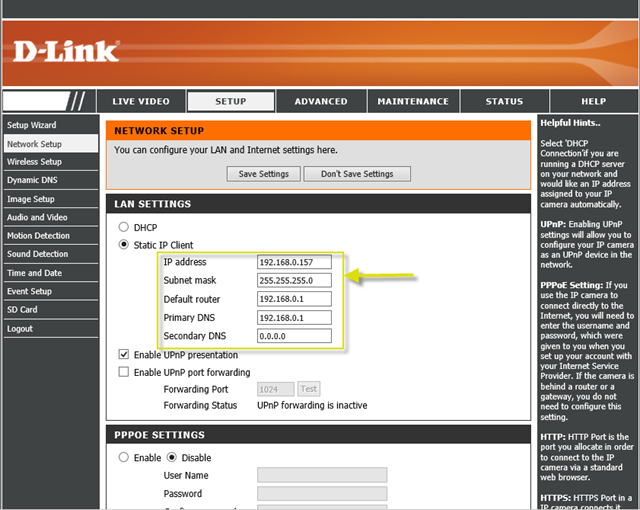Open Setup Wizard in sidebar

point(51,125)
